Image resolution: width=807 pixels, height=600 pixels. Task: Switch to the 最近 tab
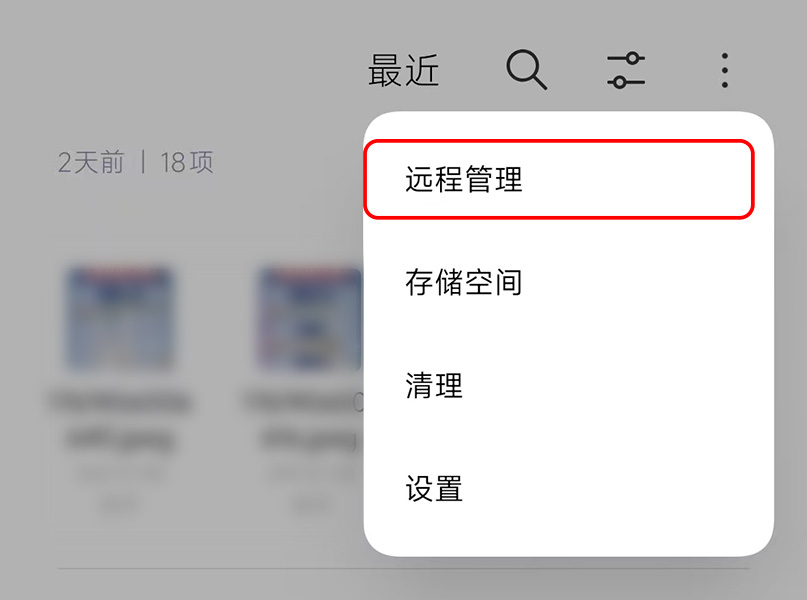pos(403,70)
